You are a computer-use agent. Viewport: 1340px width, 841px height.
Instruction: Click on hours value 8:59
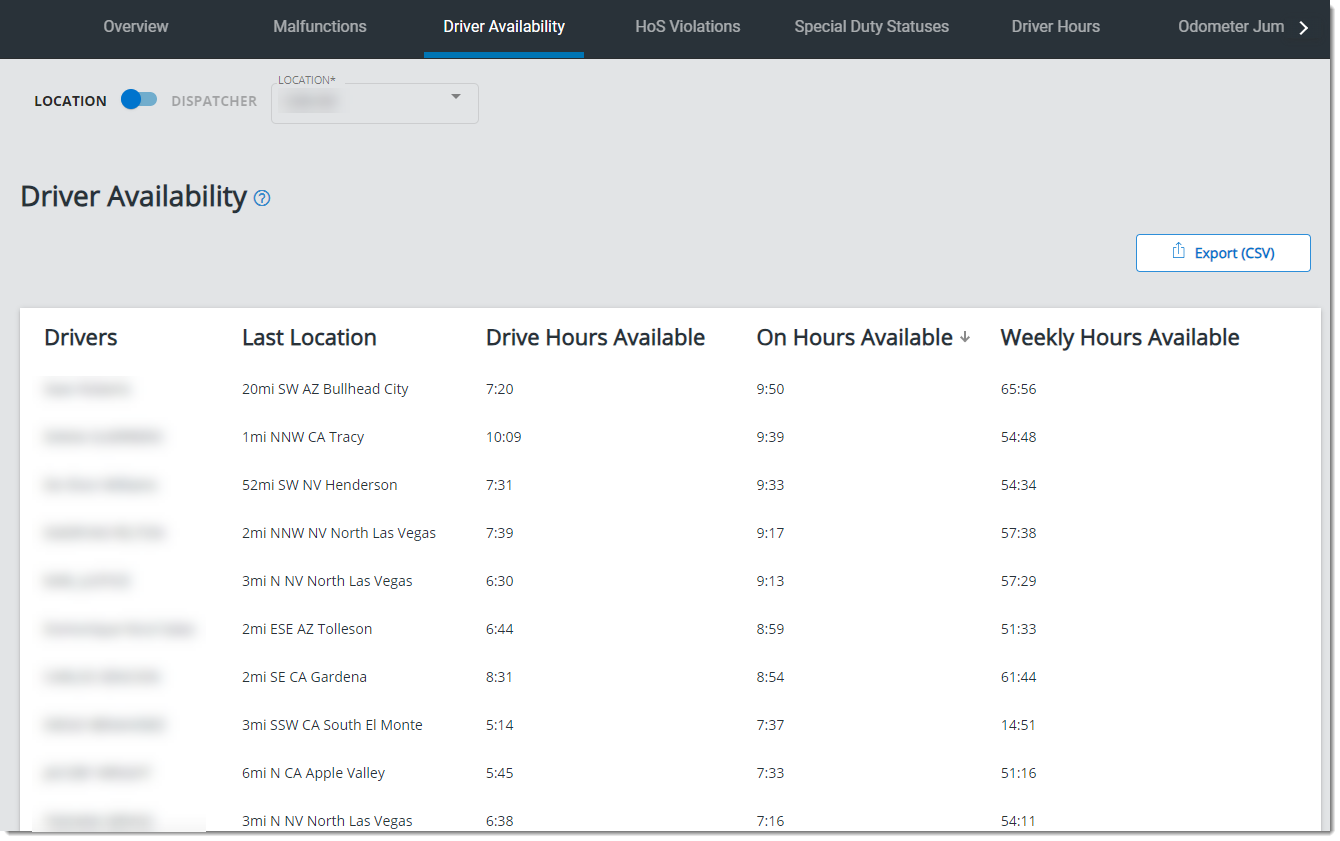(771, 629)
